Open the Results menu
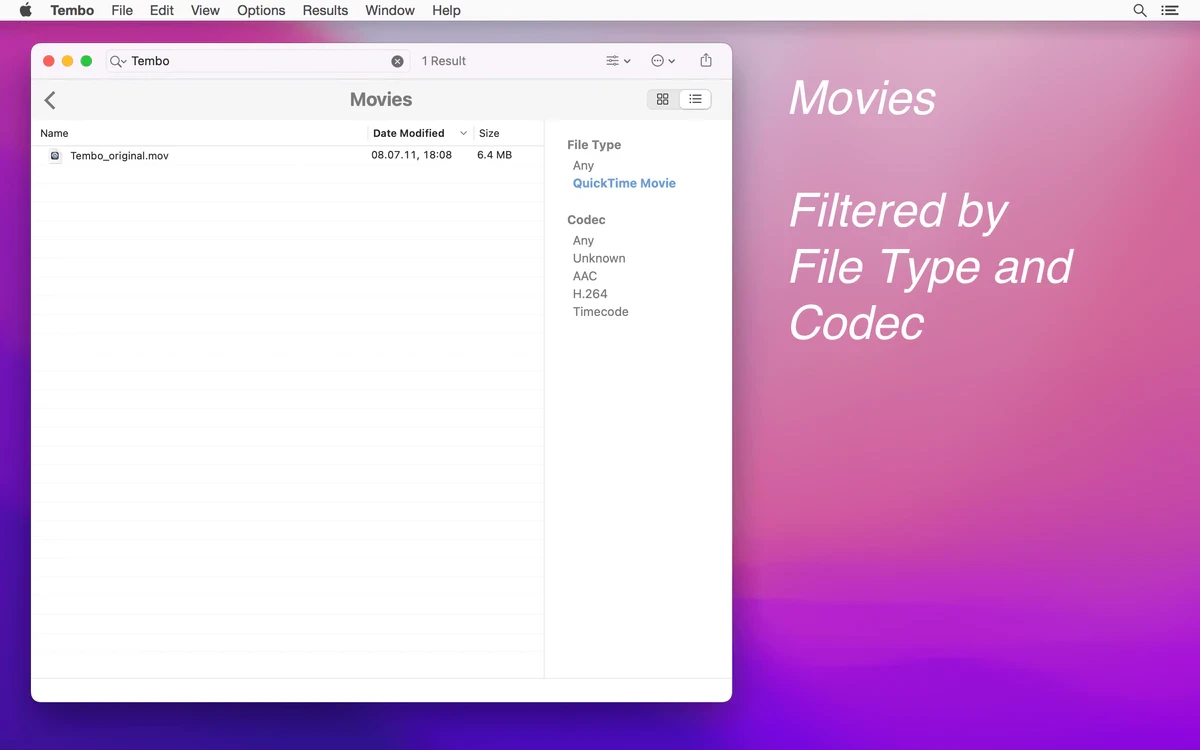This screenshot has width=1200, height=750. click(325, 10)
